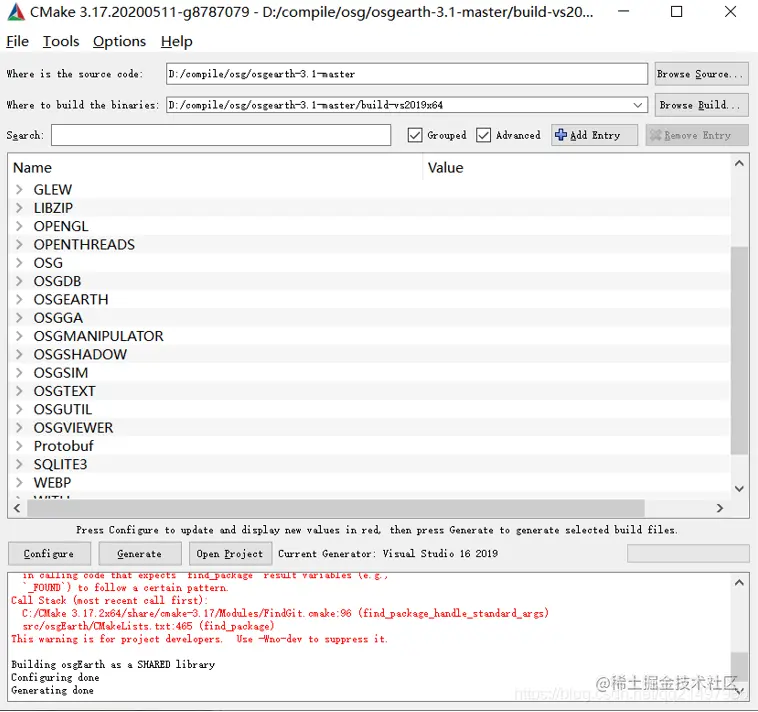
Task: Open the Tools menu
Action: point(61,42)
